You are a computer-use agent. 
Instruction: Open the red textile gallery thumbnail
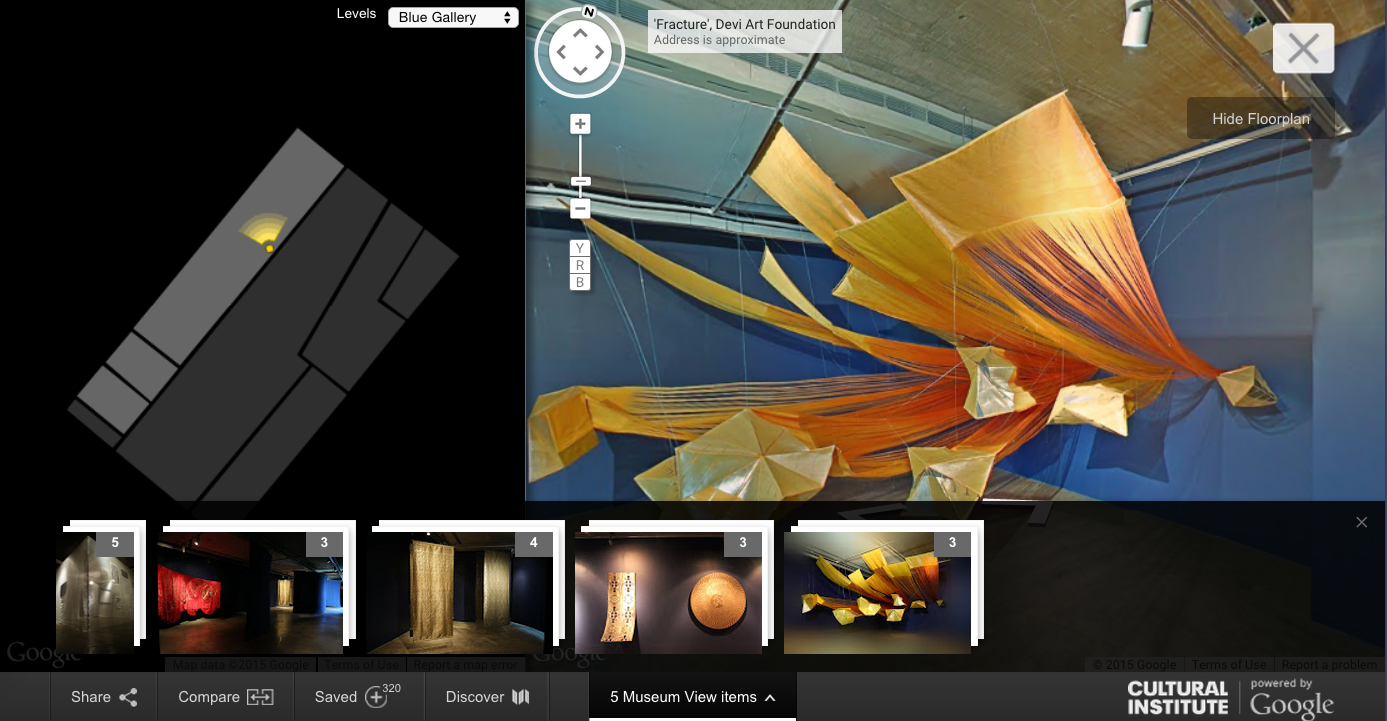pos(251,592)
